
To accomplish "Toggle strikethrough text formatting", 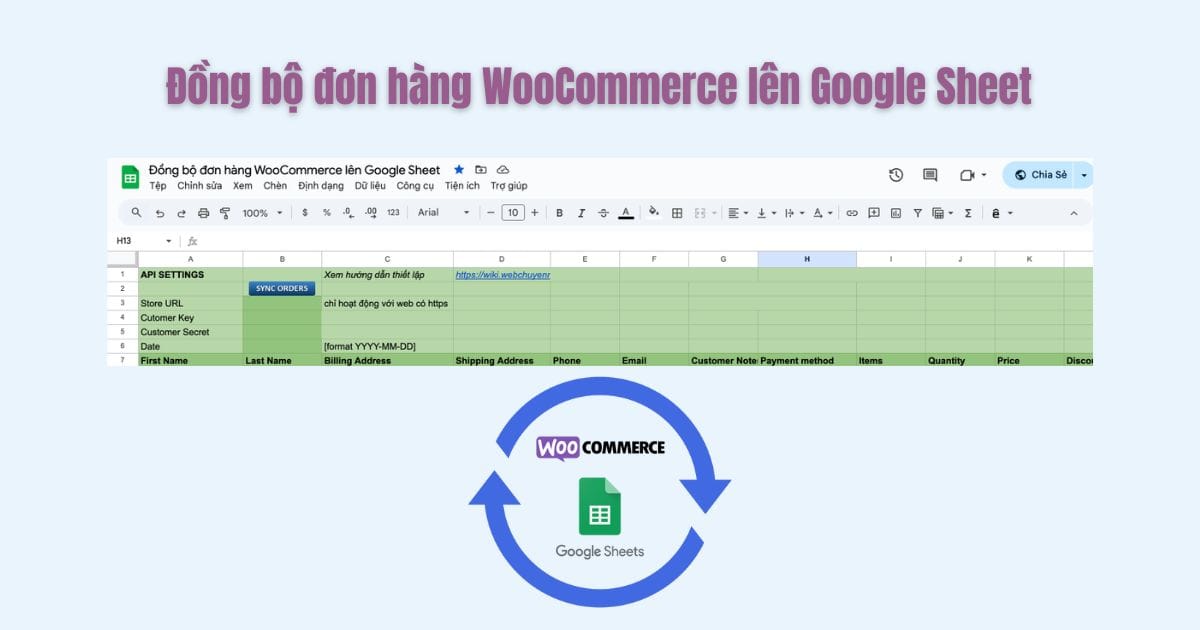I will [x=602, y=213].
